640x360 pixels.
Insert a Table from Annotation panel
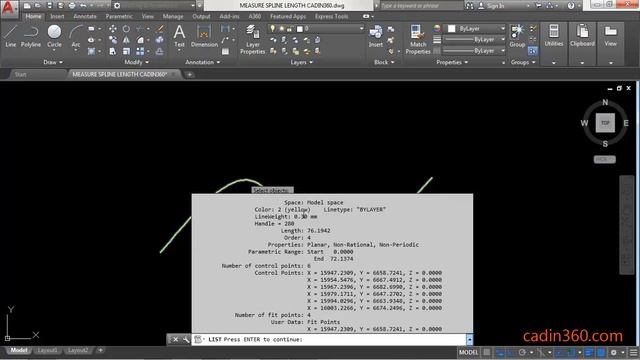[225, 51]
